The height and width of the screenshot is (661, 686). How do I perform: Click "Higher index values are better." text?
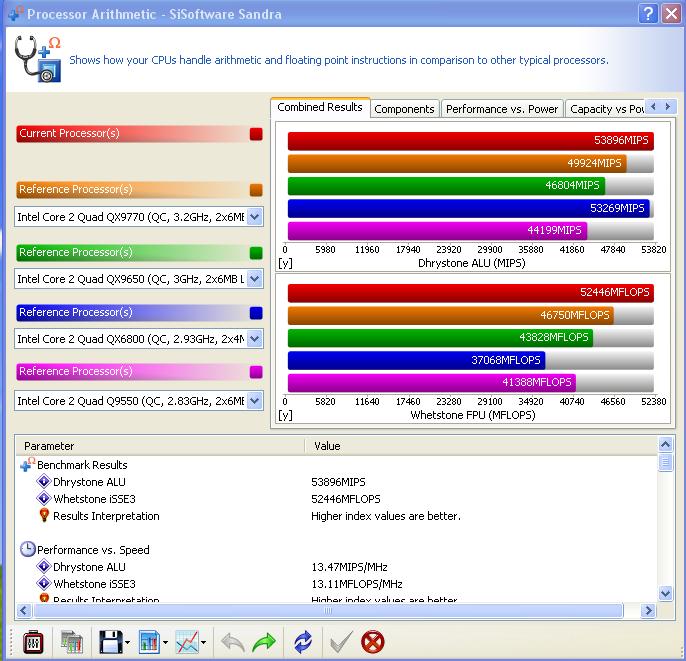[385, 516]
